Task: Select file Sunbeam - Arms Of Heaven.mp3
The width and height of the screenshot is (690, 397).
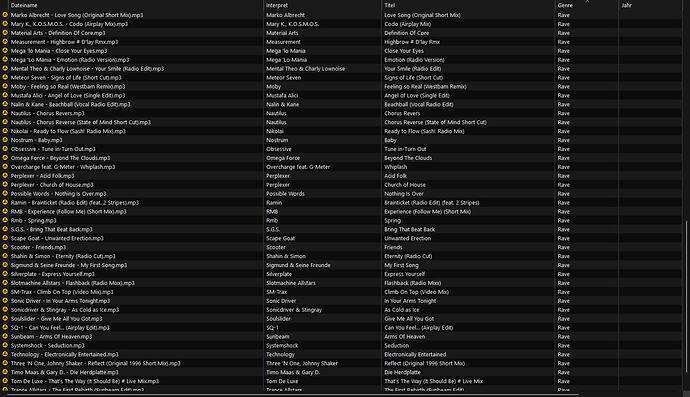Action: coord(51,336)
